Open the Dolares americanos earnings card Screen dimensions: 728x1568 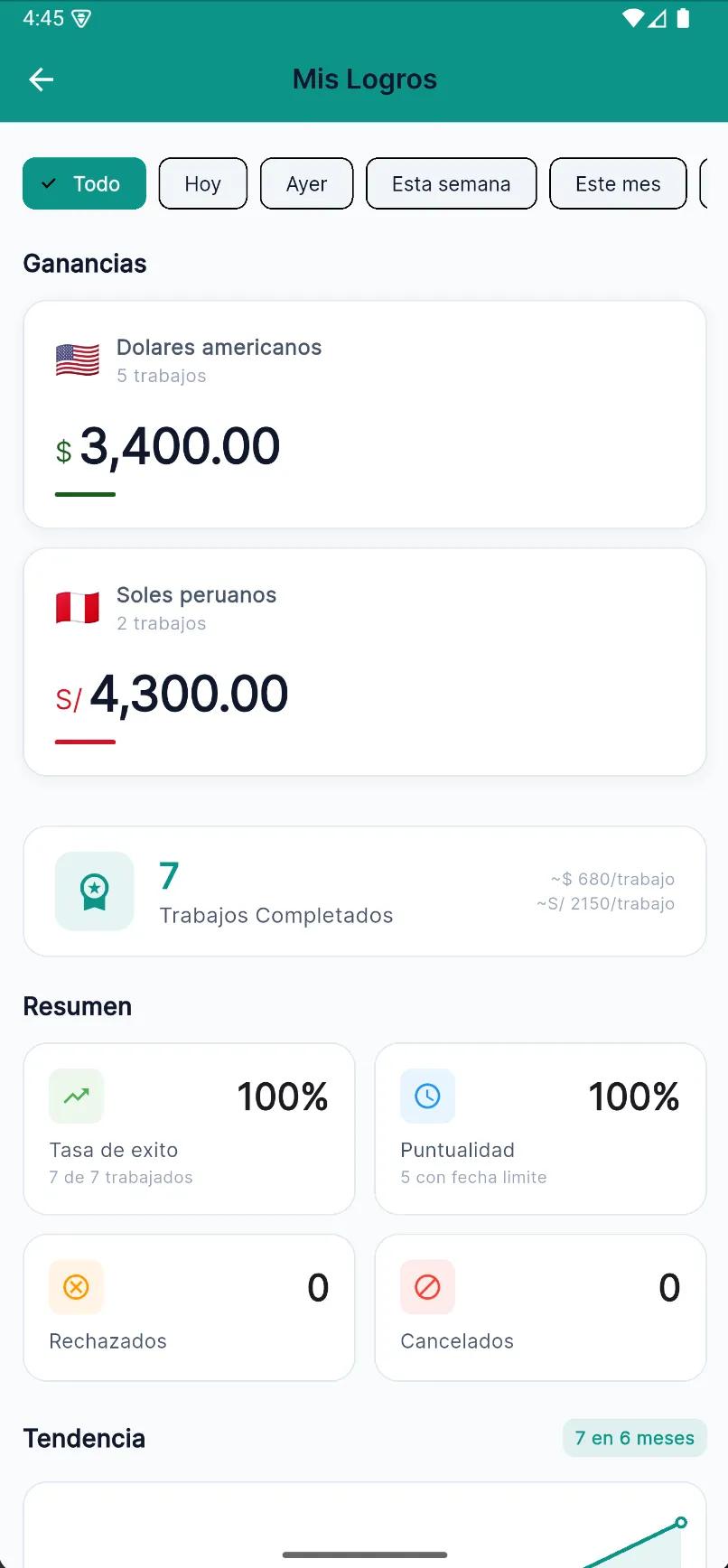click(x=364, y=415)
